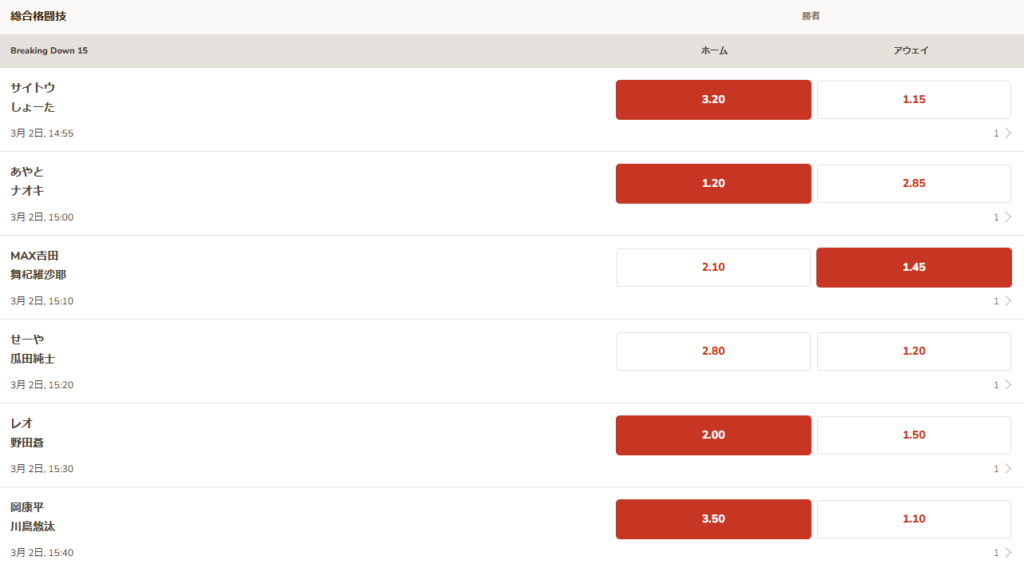Select home odds 2.80 for せーや

(x=713, y=351)
